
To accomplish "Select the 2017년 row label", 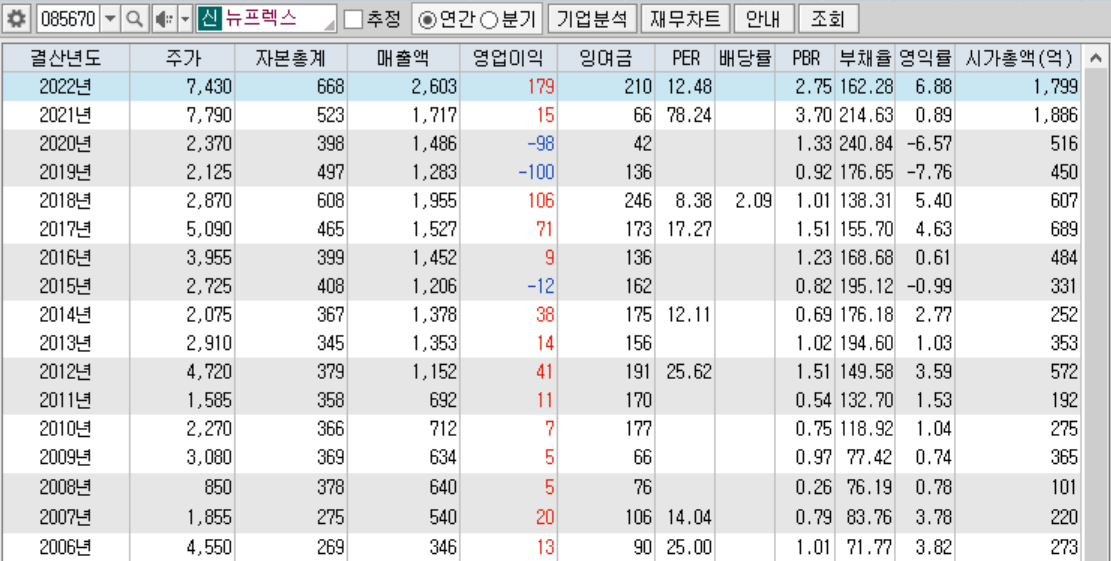I will (65, 230).
